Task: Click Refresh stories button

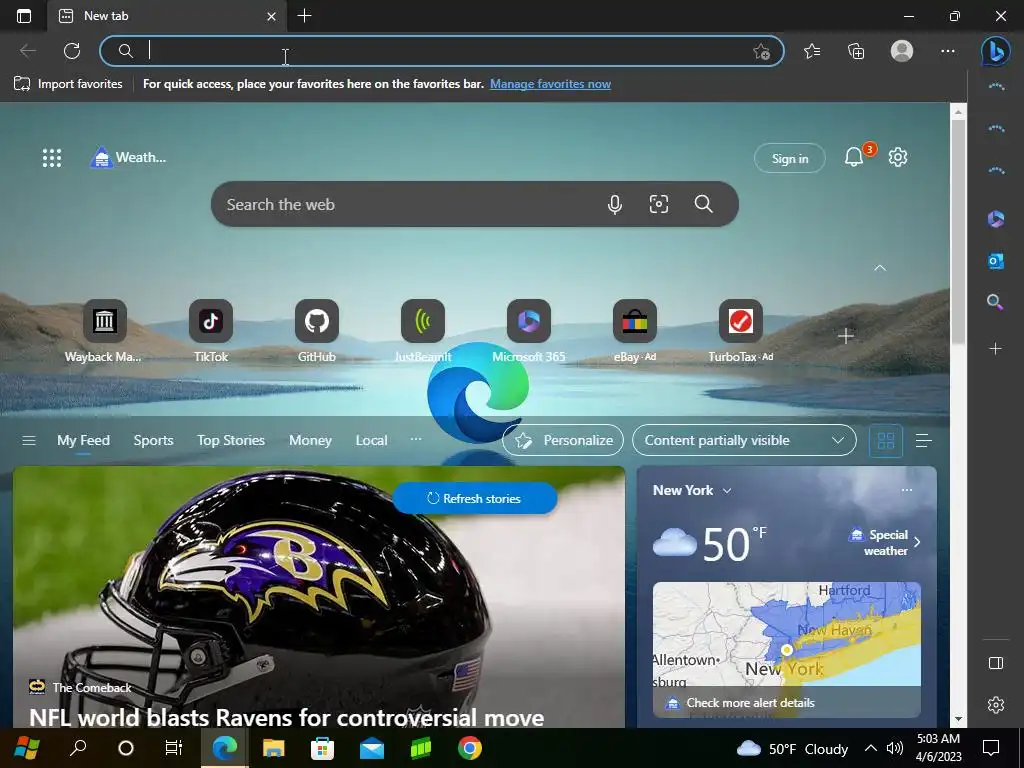Action: 475,498
